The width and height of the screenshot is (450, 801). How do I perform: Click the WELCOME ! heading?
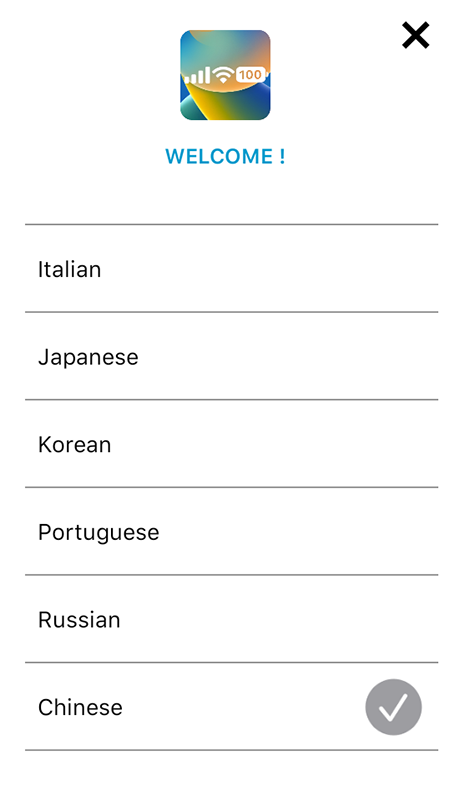coord(225,156)
